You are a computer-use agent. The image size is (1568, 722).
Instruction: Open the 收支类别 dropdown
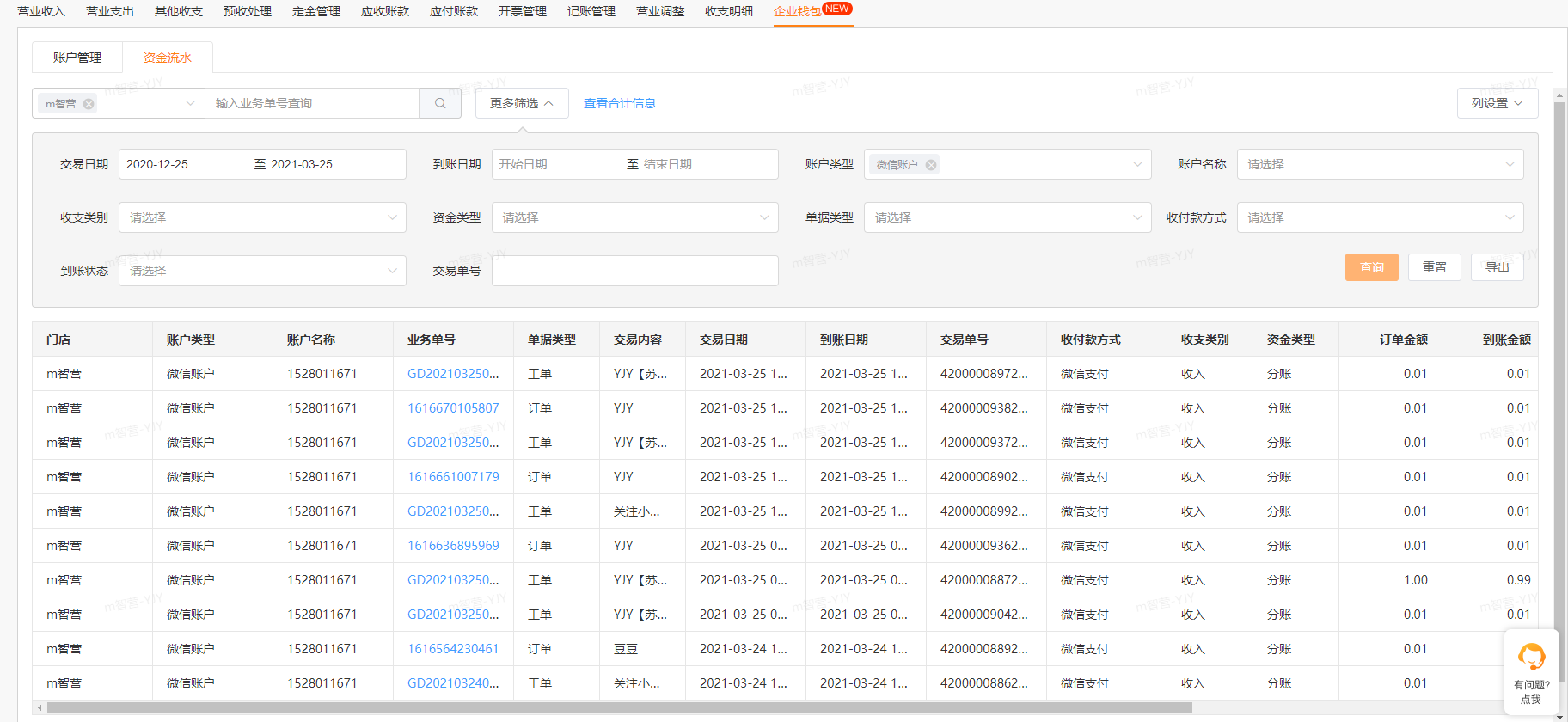pyautogui.click(x=262, y=217)
